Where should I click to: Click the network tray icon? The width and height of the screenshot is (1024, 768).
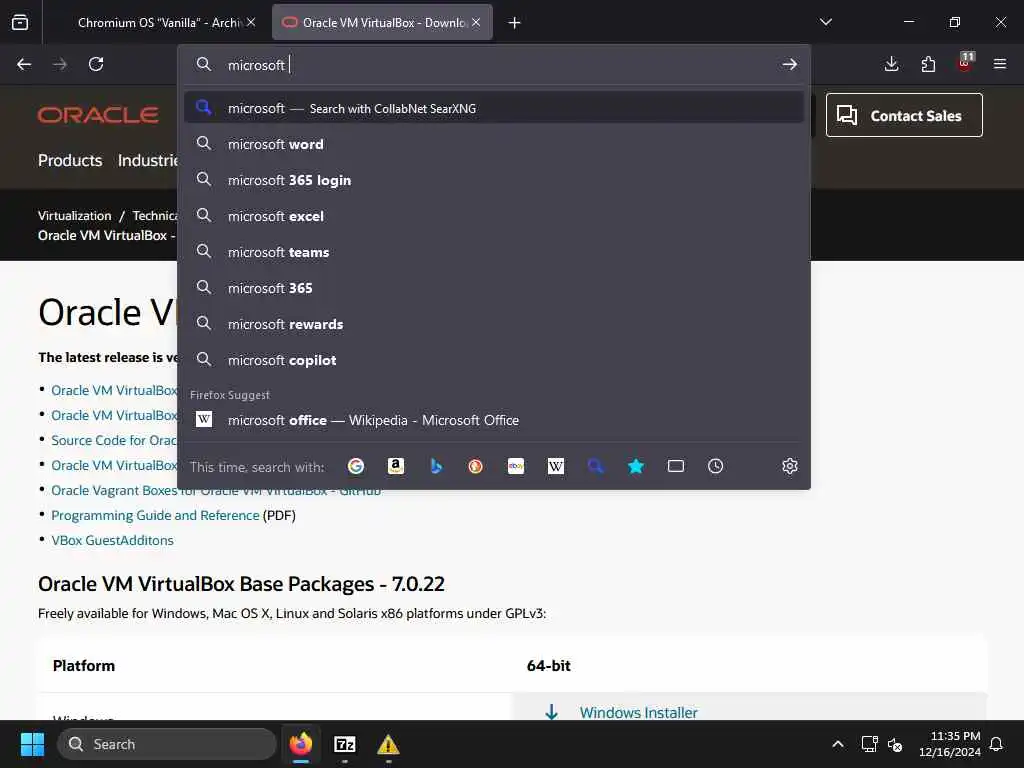(869, 744)
